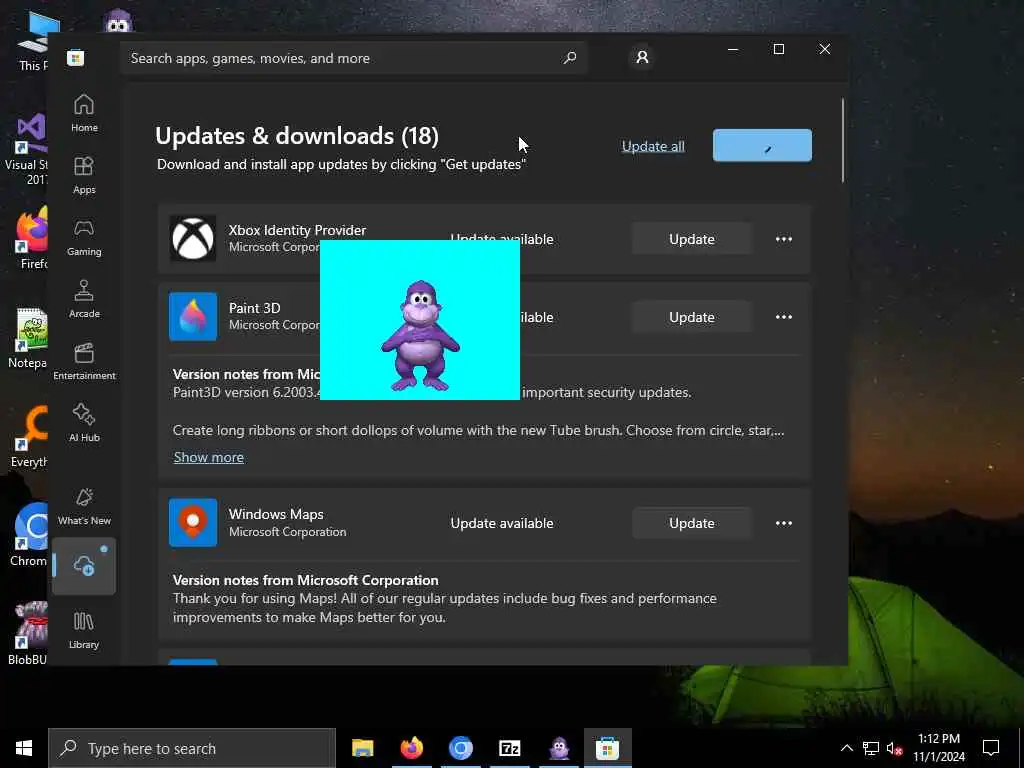The width and height of the screenshot is (1024, 768).
Task: Click the Xbox Identity Provider app icon
Action: tap(193, 238)
